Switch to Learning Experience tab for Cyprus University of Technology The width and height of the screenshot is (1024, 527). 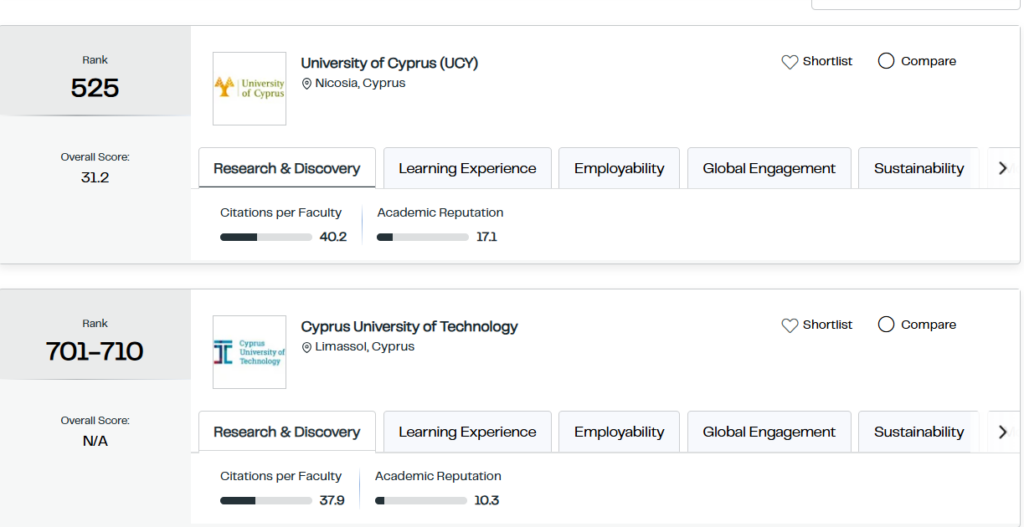(468, 432)
